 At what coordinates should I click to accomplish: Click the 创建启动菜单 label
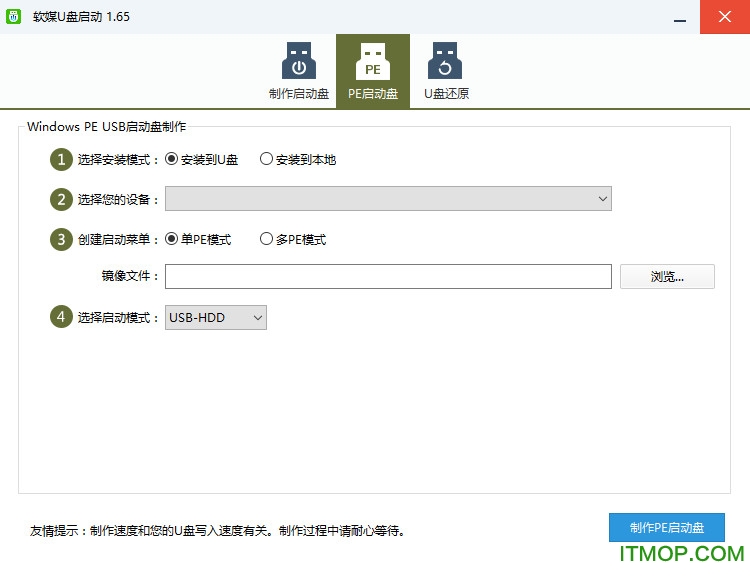click(118, 239)
